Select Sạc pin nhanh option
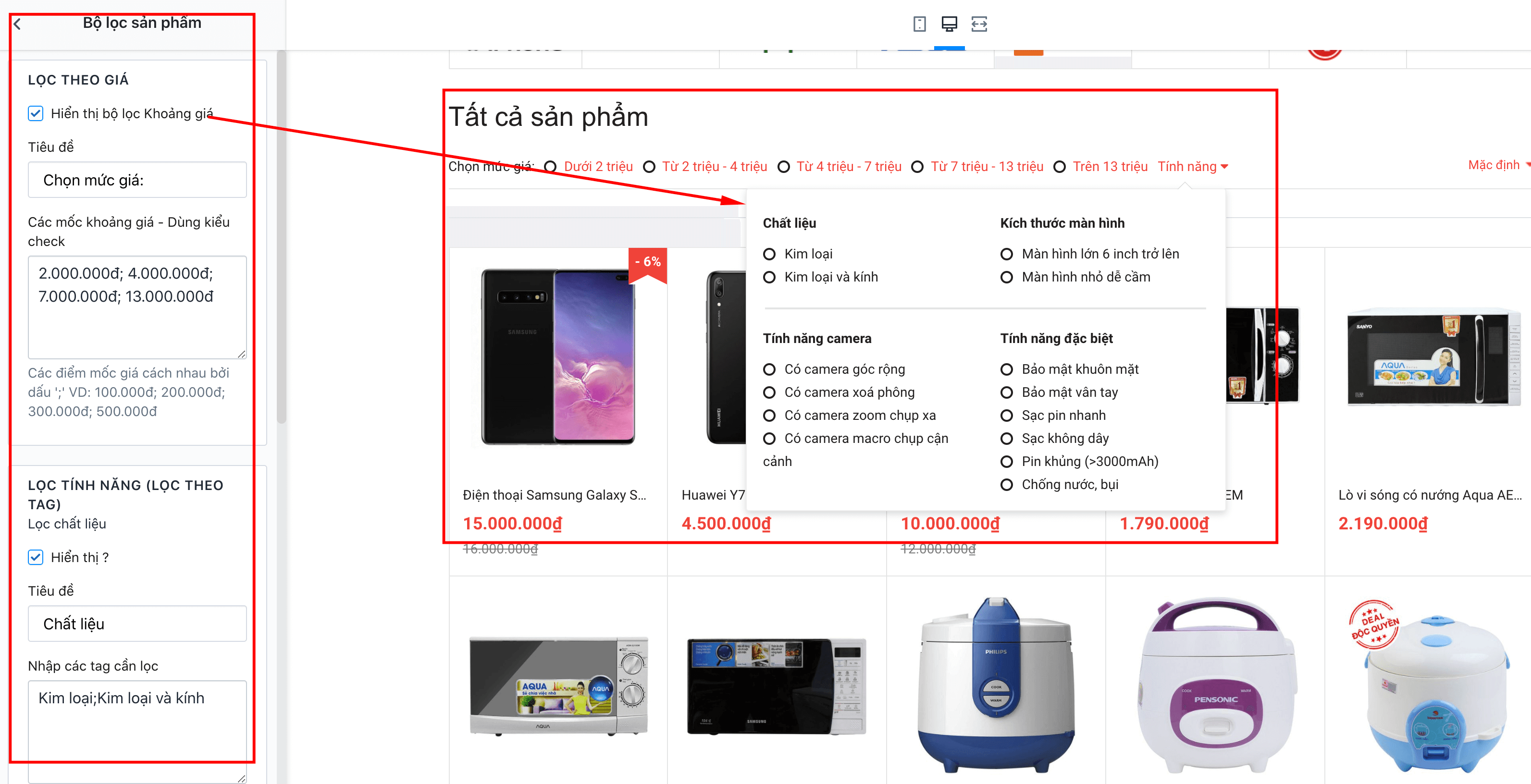This screenshot has width=1531, height=784. [x=1006, y=416]
